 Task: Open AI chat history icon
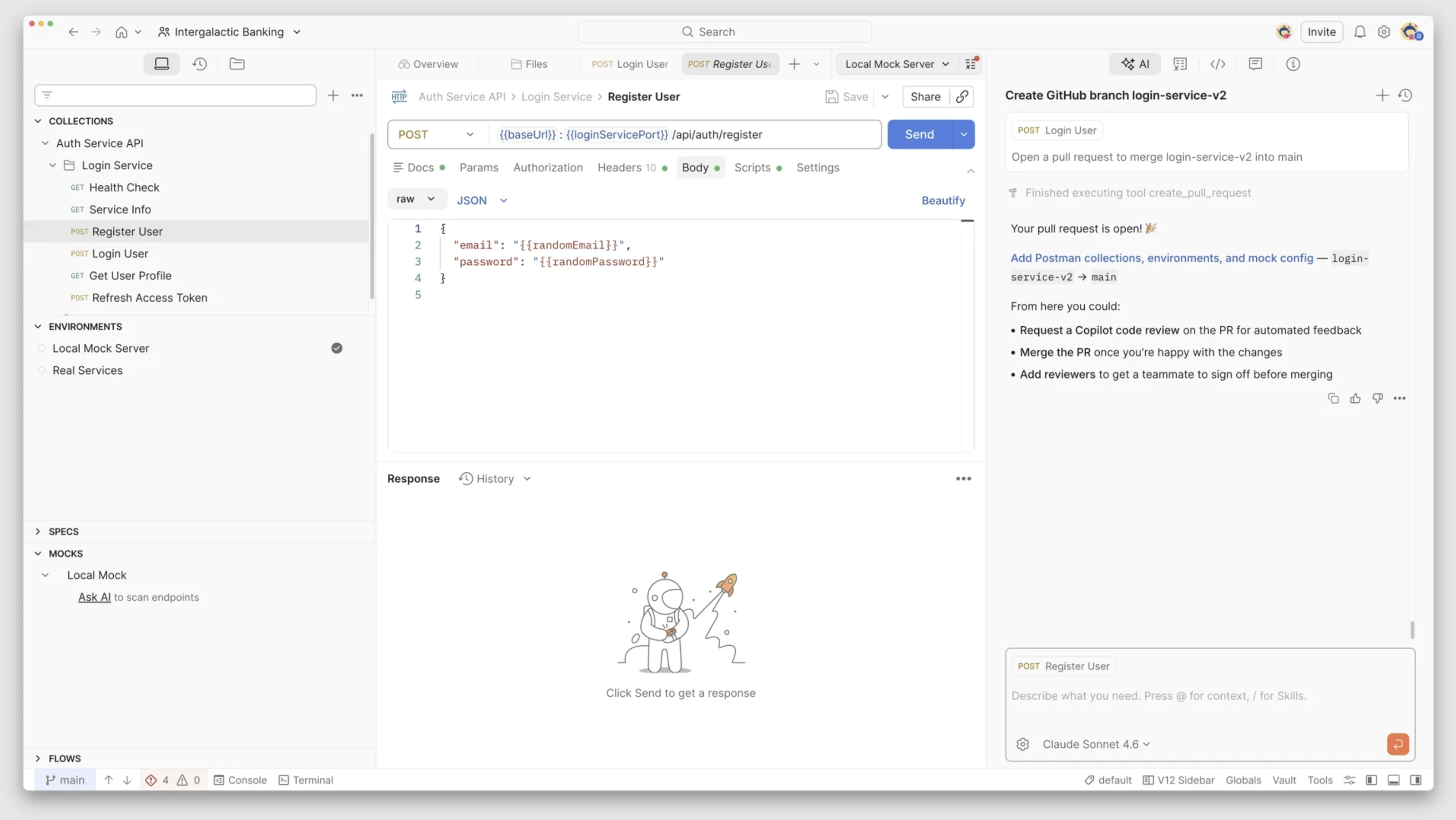click(x=1405, y=96)
